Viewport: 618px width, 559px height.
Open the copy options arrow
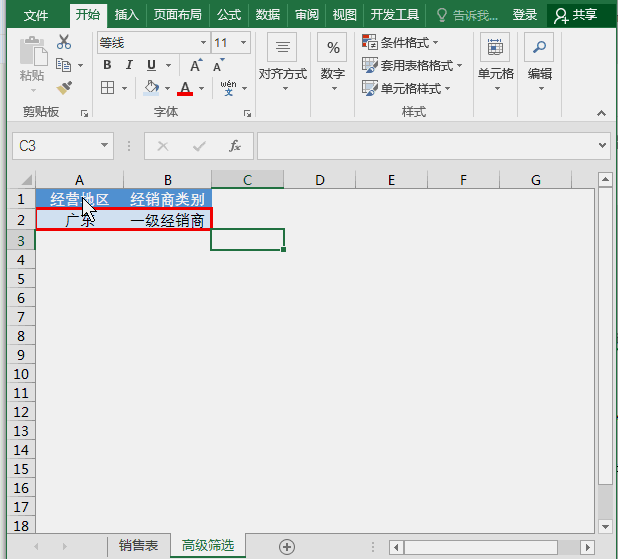pyautogui.click(x=80, y=65)
